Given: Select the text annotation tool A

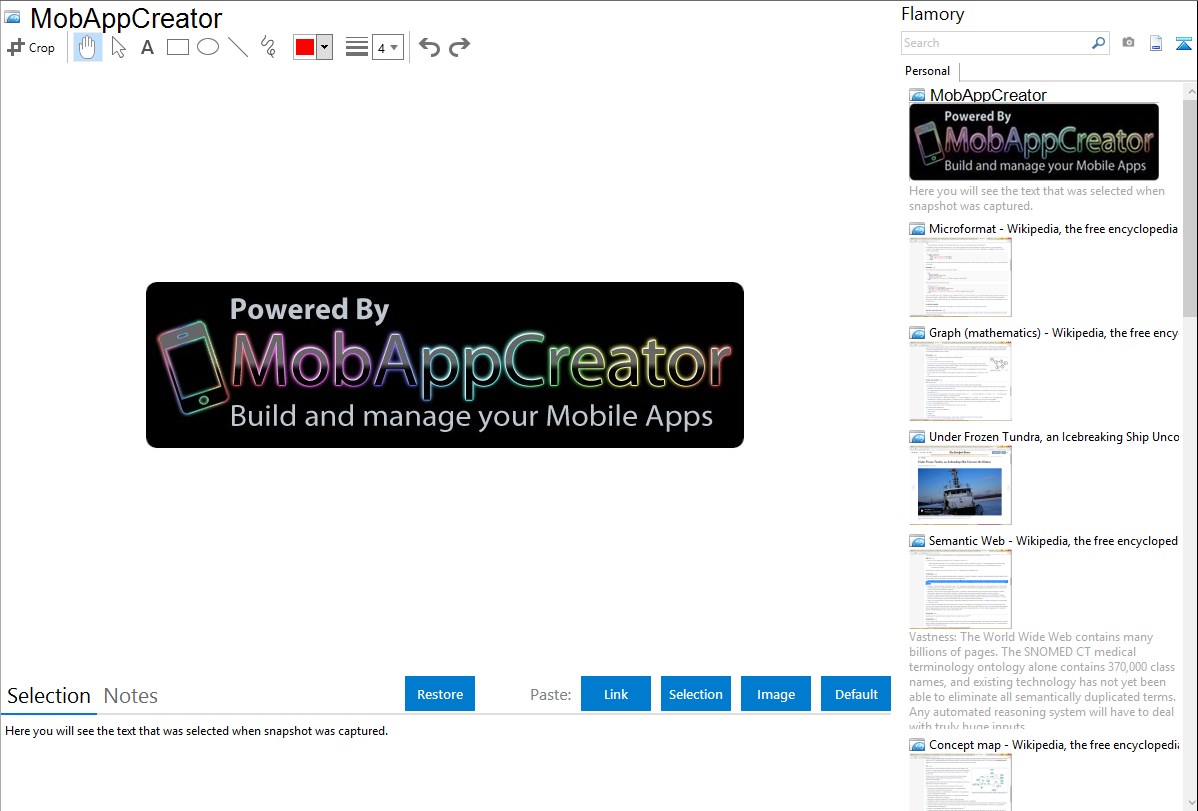Looking at the screenshot, I should [147, 47].
